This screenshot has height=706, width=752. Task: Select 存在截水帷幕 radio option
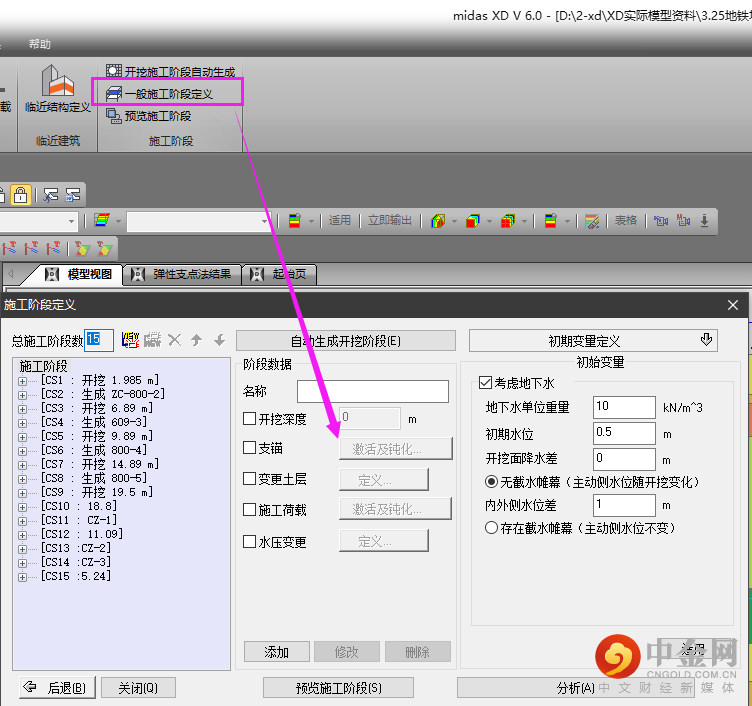[491, 527]
